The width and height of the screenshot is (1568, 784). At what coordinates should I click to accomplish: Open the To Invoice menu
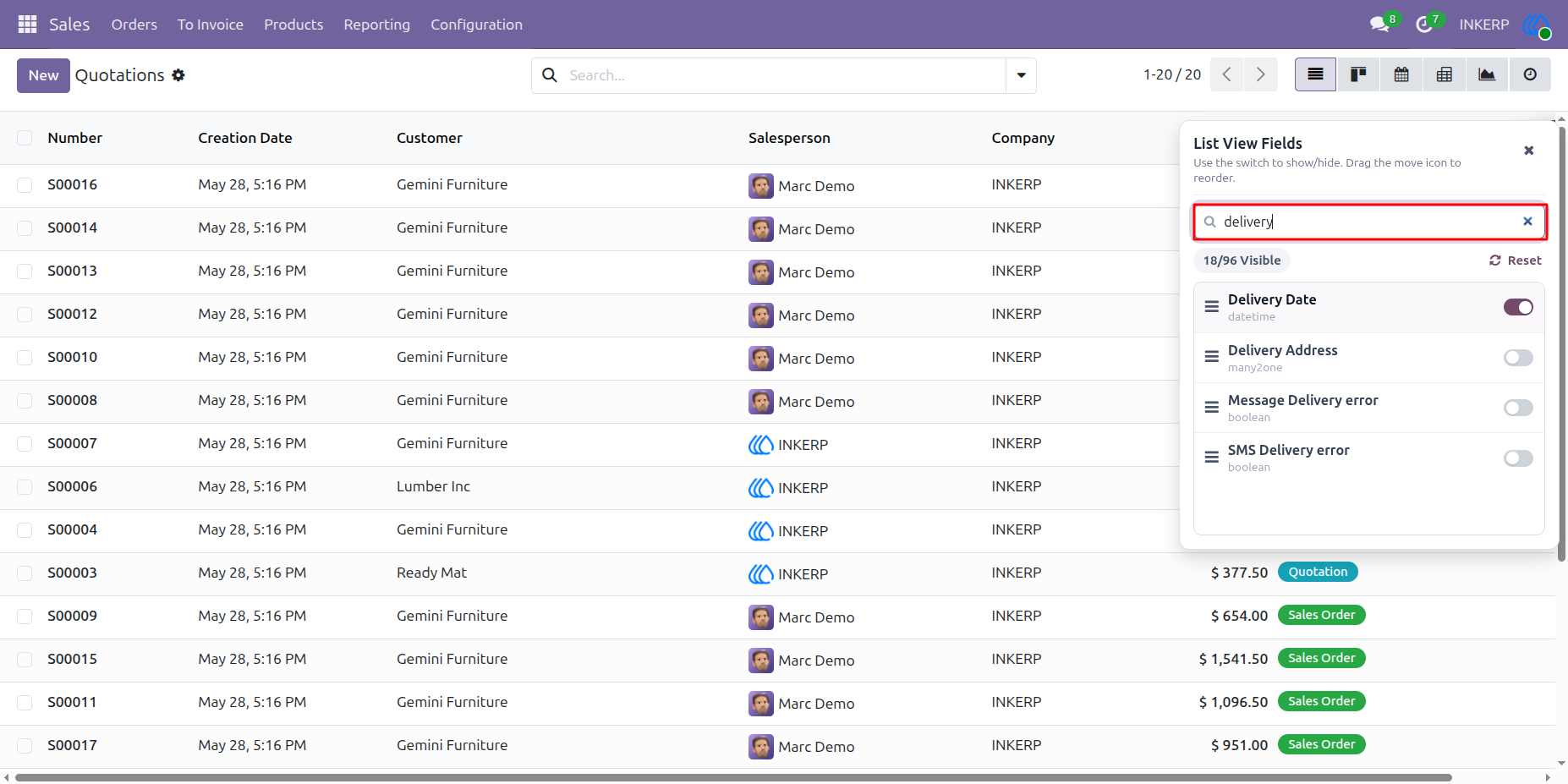(x=211, y=25)
